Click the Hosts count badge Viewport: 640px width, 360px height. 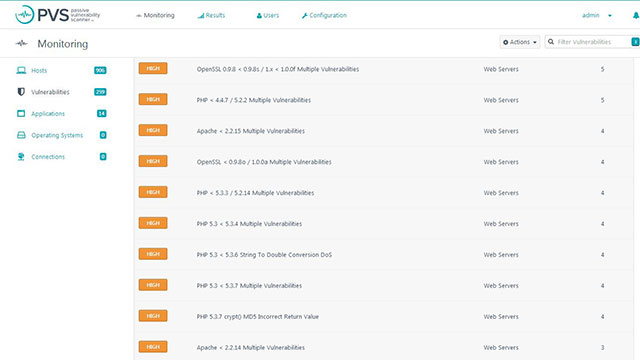(100, 70)
